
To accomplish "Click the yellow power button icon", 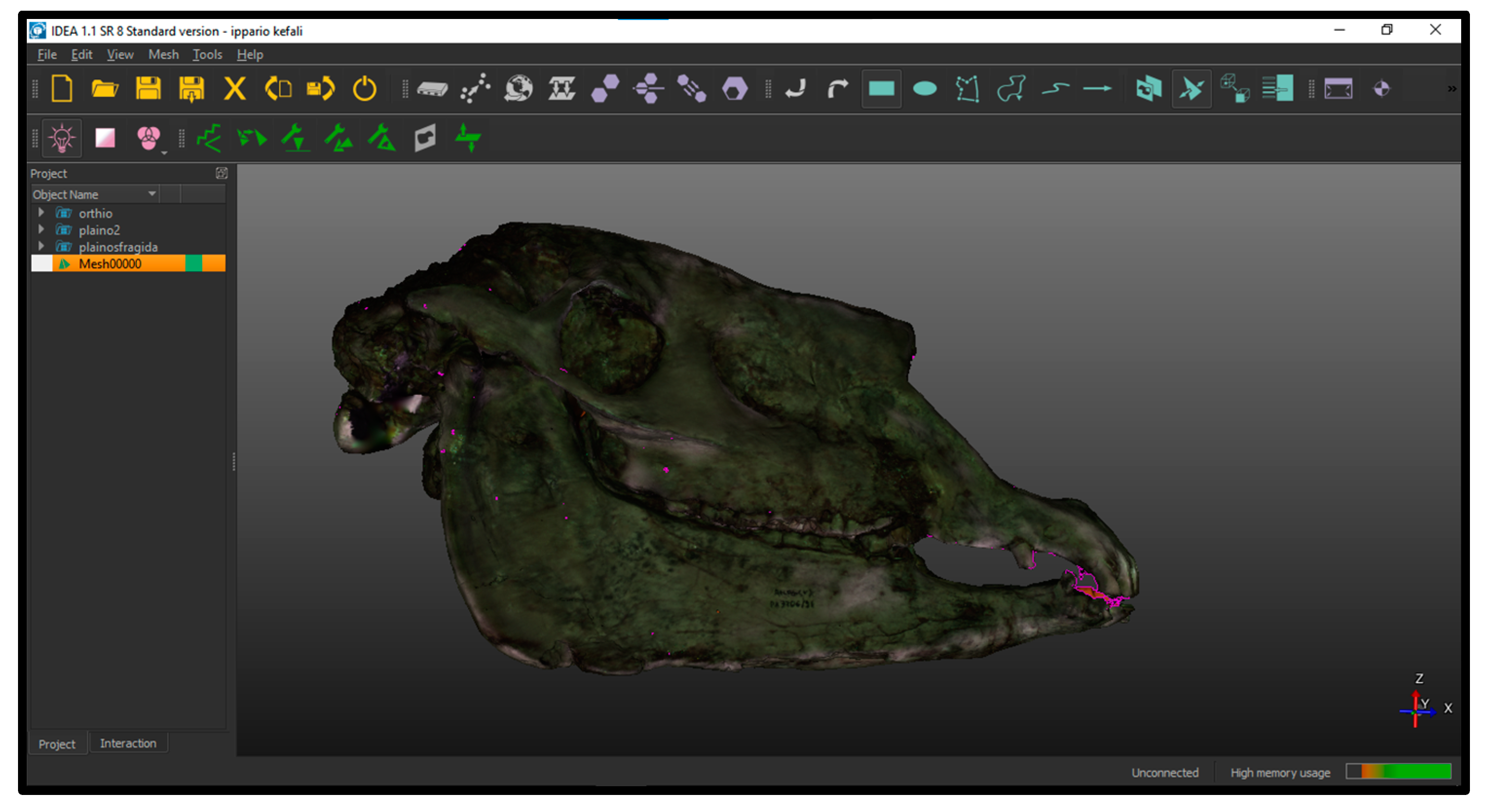I will 364,89.
